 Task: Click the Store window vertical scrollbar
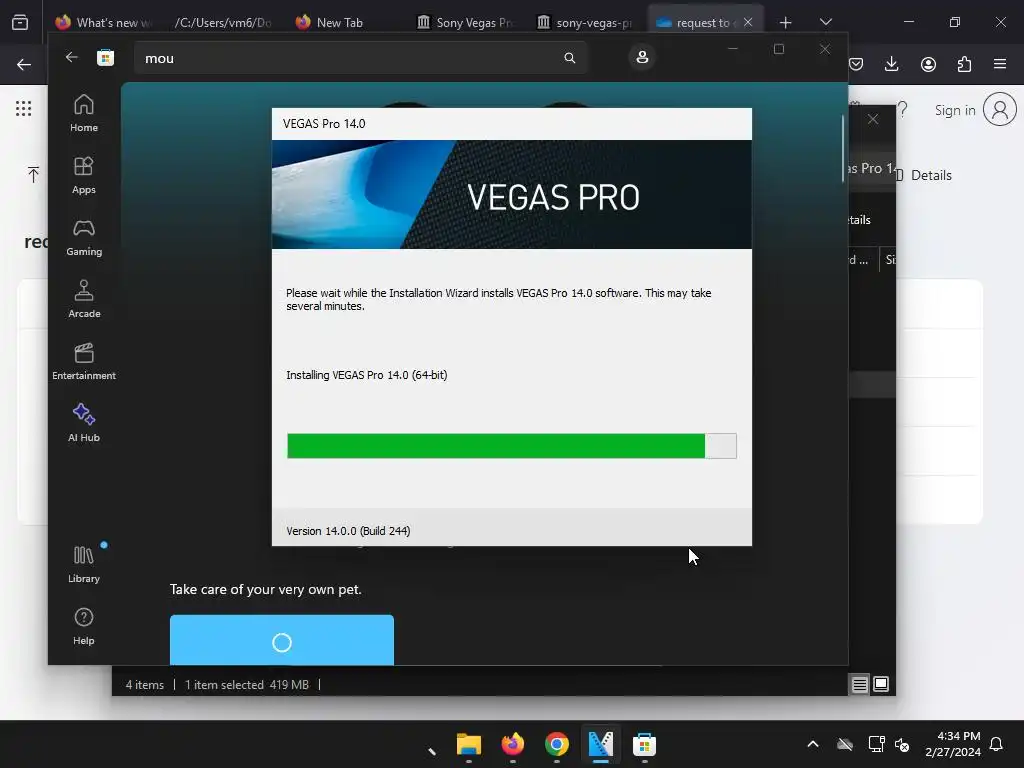pyautogui.click(x=842, y=150)
